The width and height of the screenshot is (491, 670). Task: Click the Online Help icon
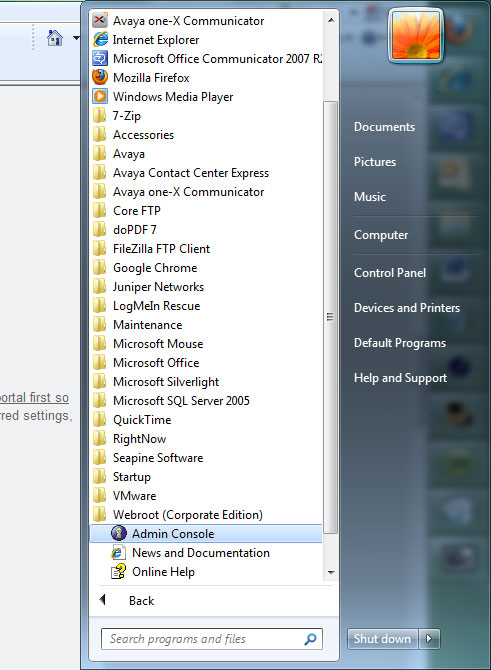pos(119,572)
